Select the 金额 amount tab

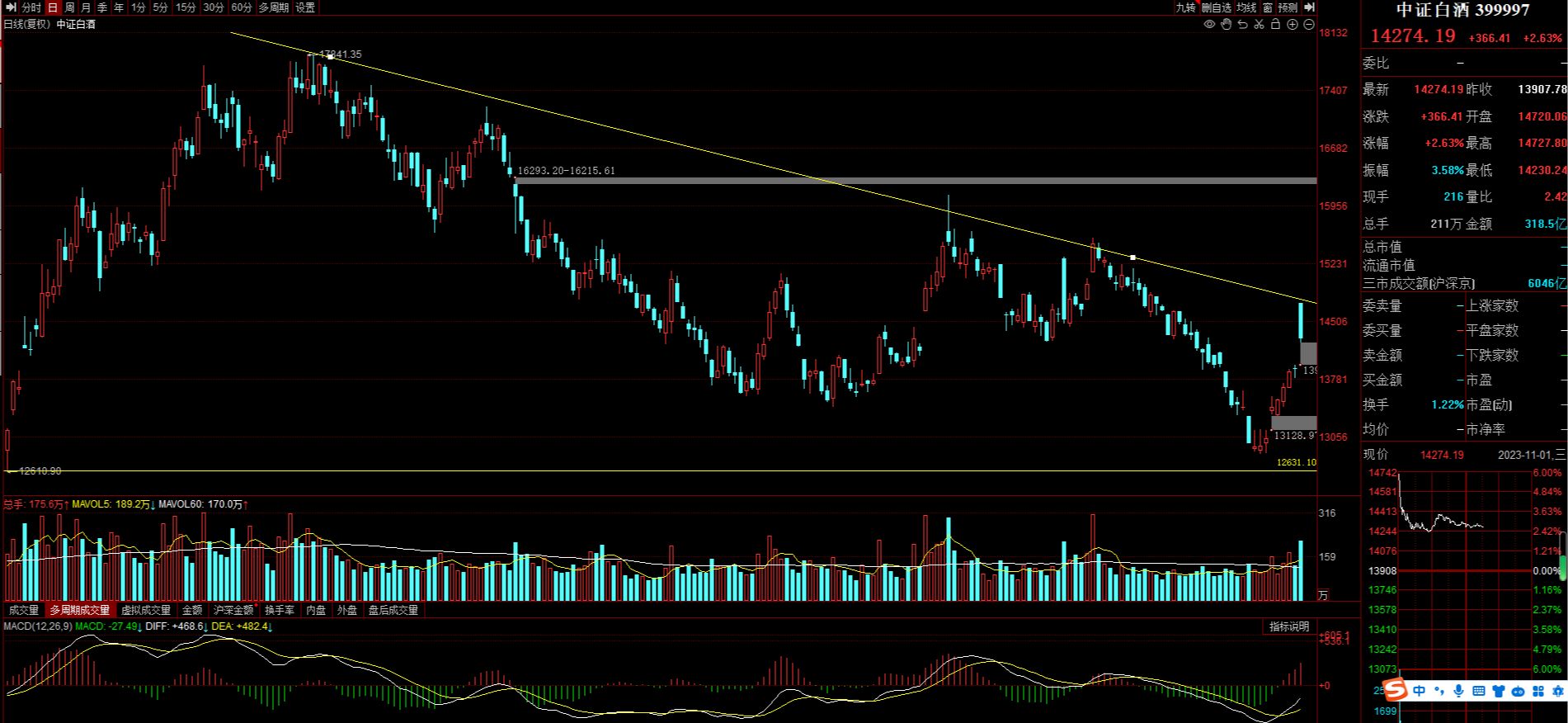(x=192, y=610)
